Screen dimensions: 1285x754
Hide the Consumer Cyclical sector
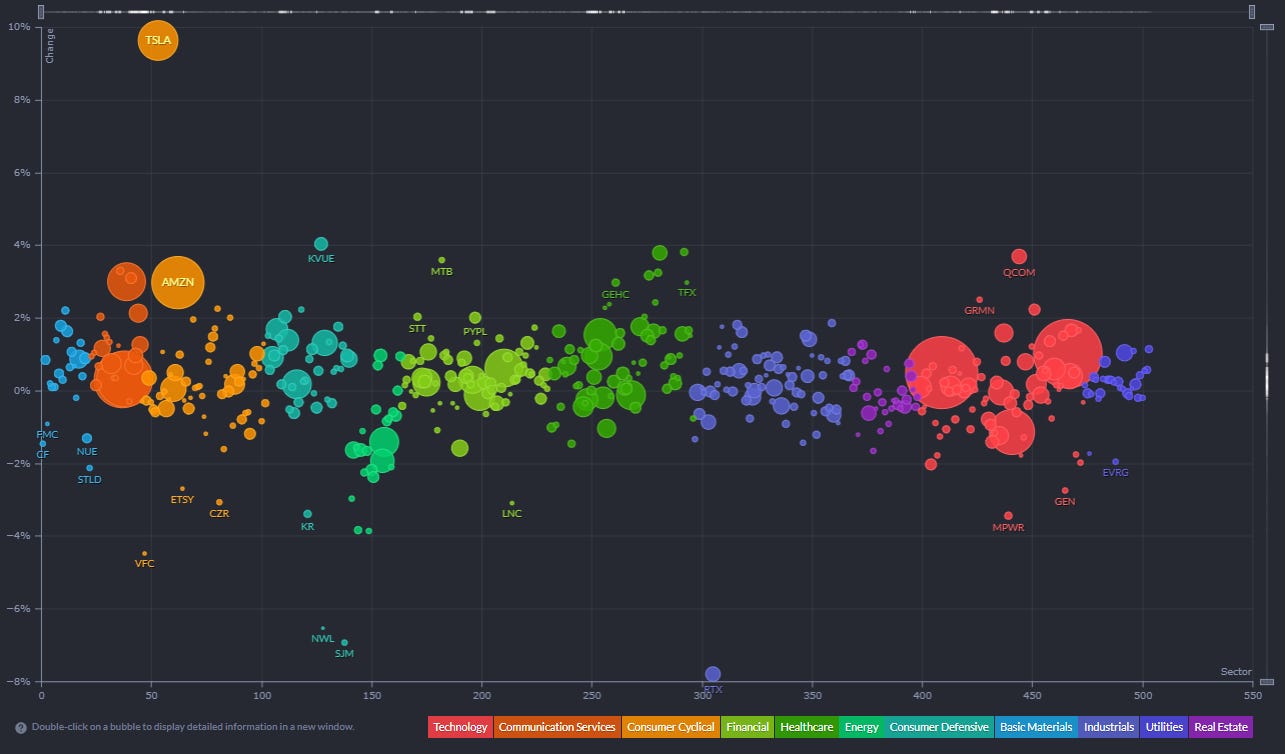coord(671,727)
